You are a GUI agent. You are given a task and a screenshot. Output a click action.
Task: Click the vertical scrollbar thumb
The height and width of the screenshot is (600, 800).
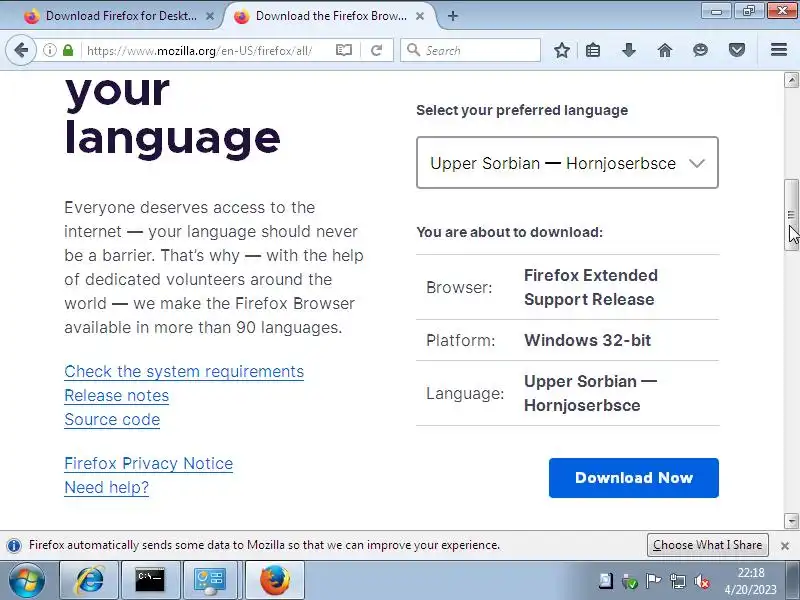(x=791, y=214)
